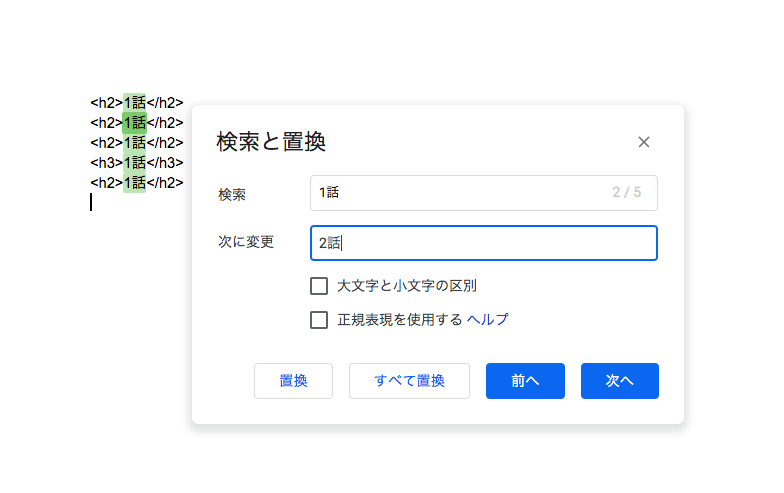This screenshot has height=493, width=784.
Task: Focus the 次に変更 input field
Action: pyautogui.click(x=484, y=243)
